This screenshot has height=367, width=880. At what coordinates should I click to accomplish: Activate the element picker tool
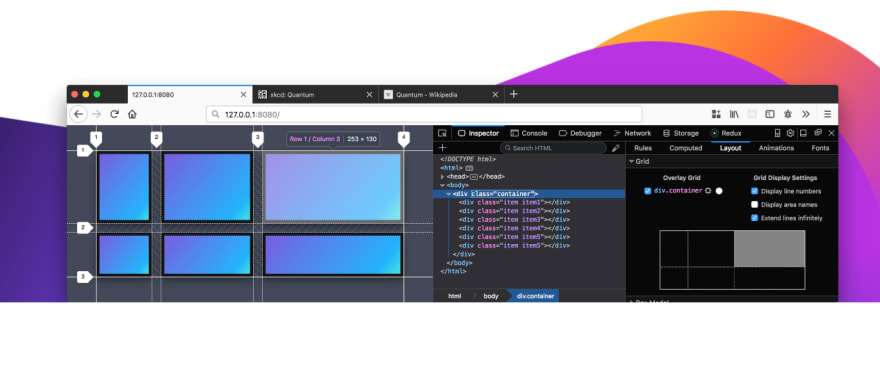442,133
